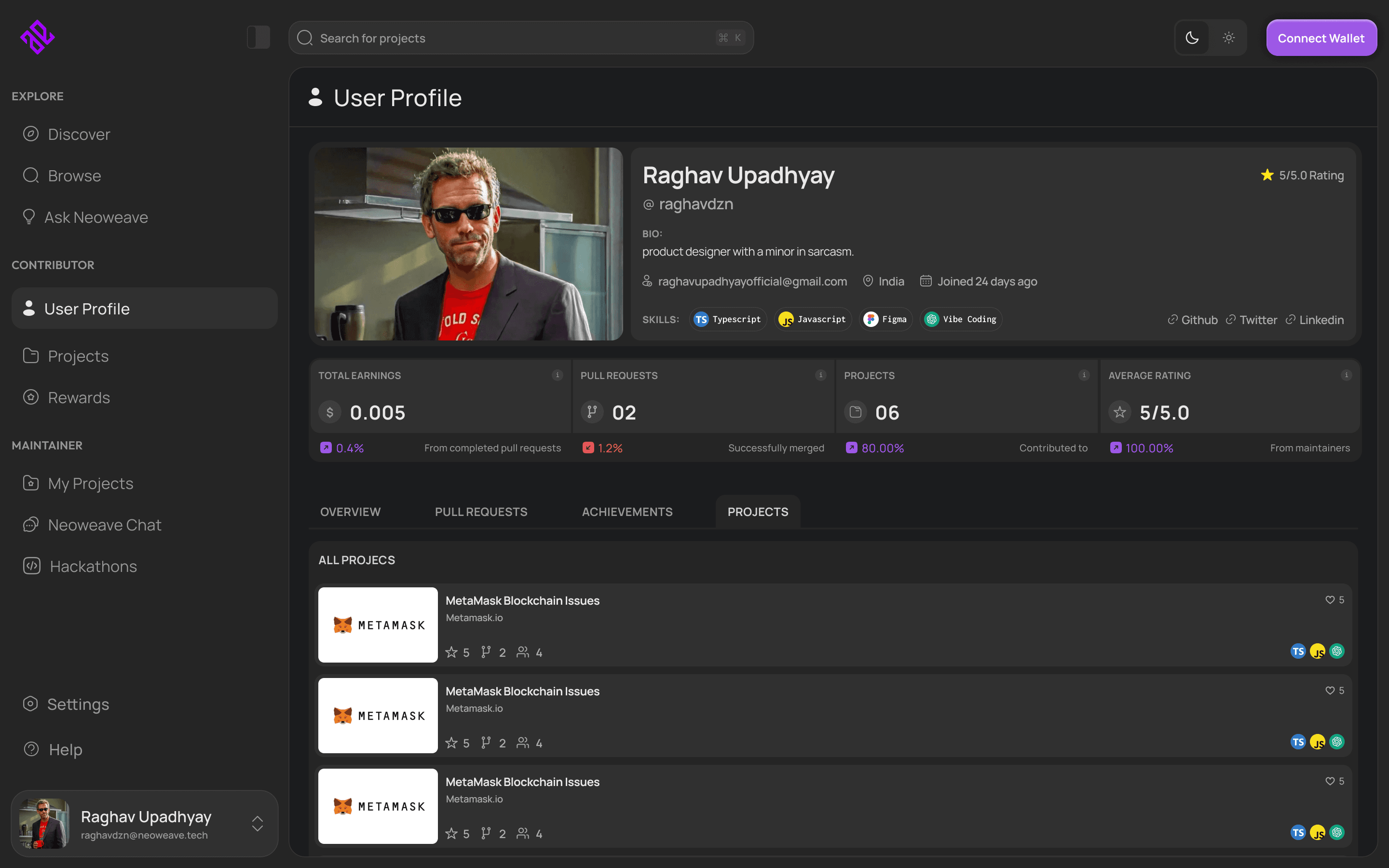Screen dimensions: 1389x868
Task: Open the first MetaMask project thumbnail
Action: point(378,624)
